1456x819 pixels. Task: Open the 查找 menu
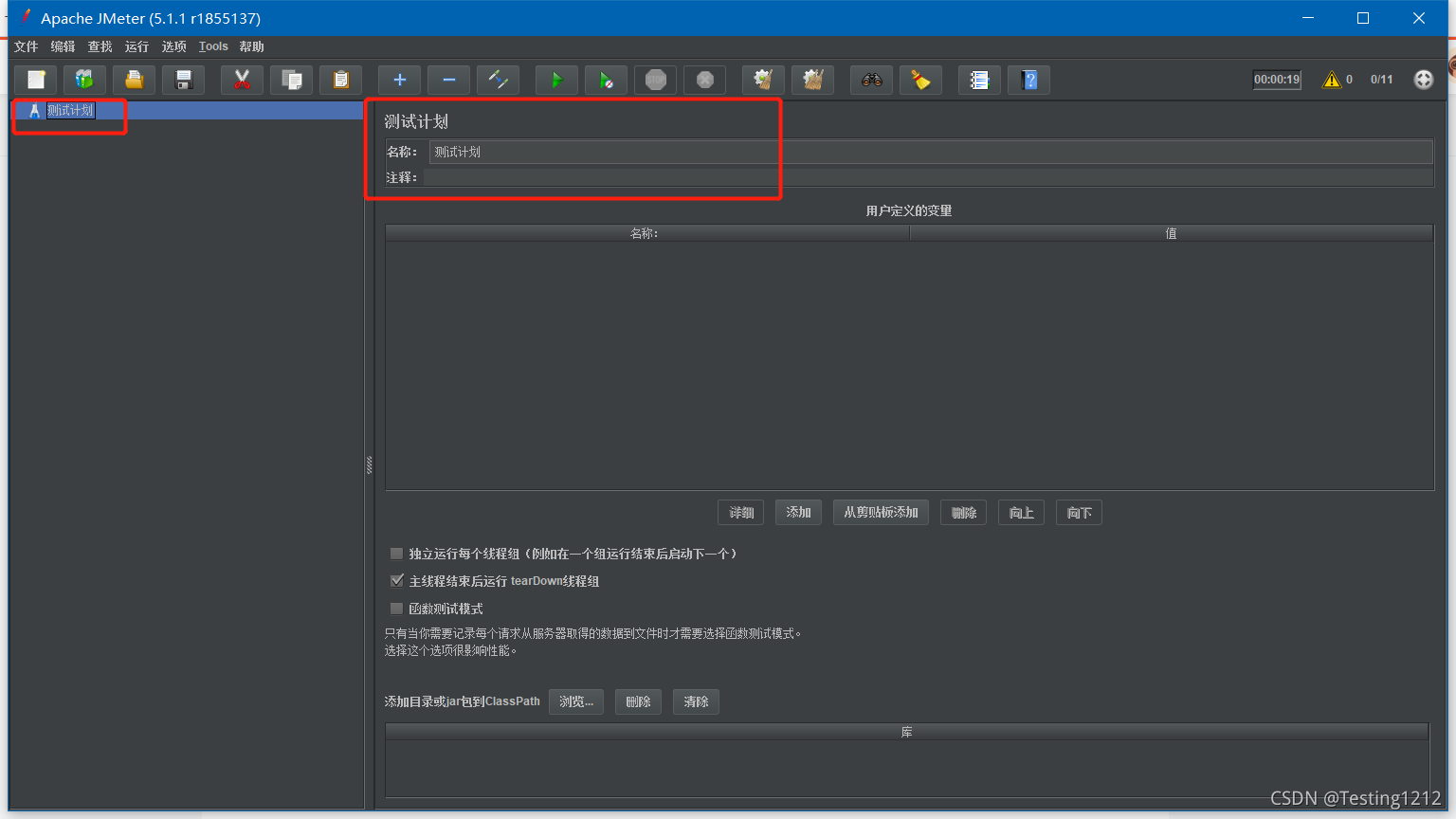[x=100, y=46]
